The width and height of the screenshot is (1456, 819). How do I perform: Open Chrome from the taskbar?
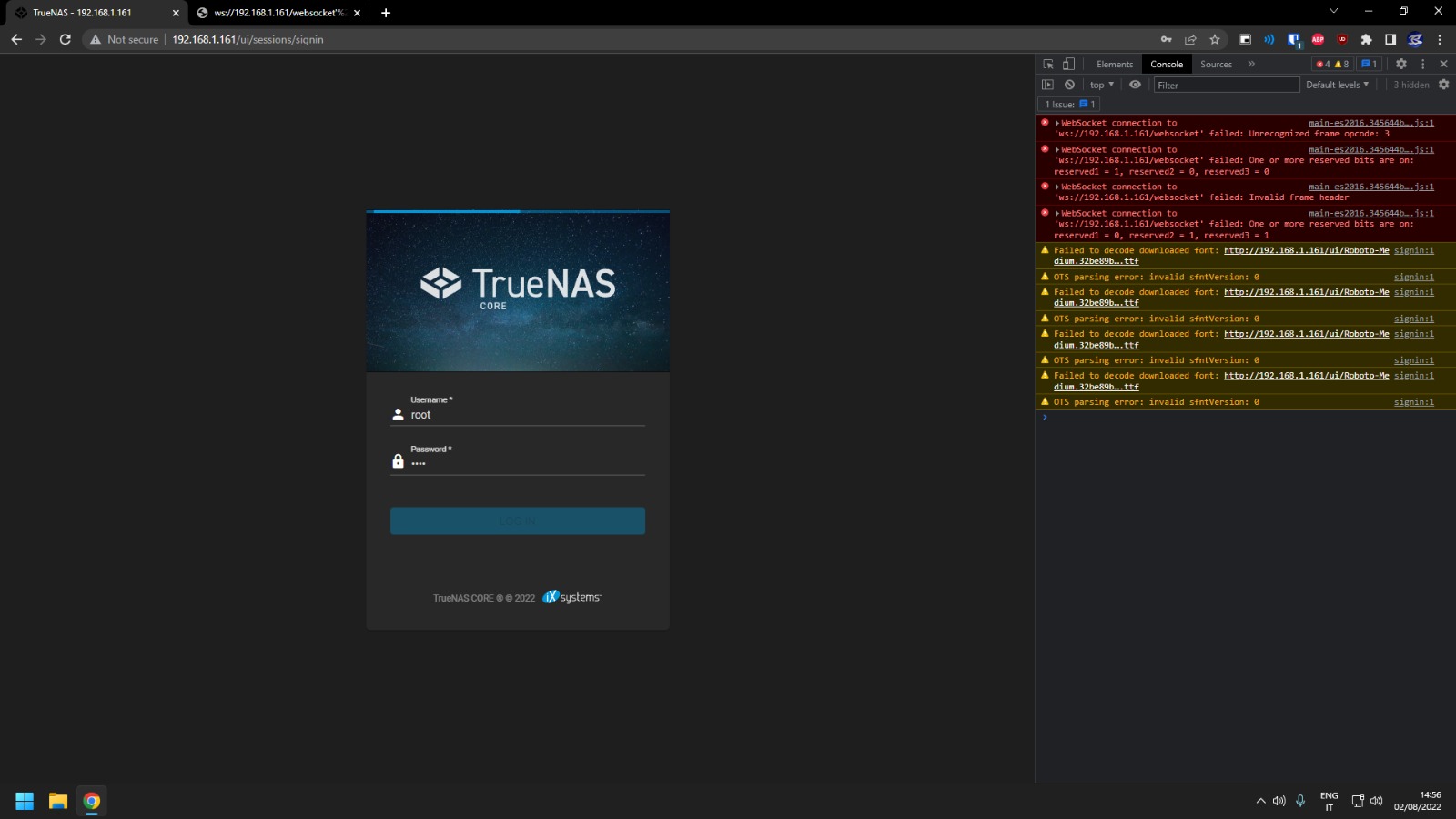(x=92, y=801)
